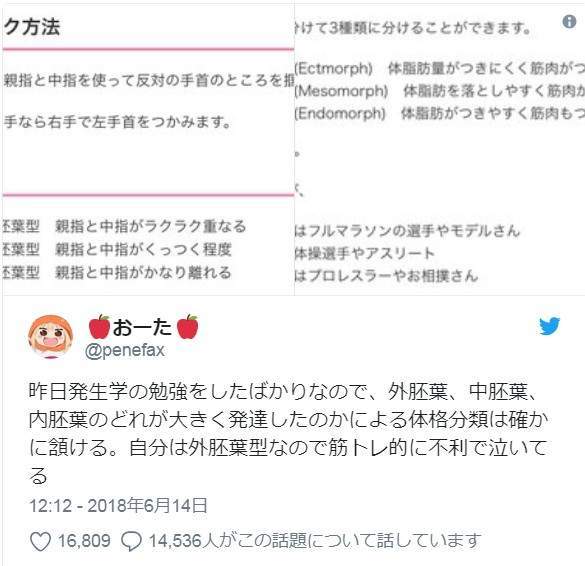Open replies via speech bubble icon
This screenshot has width=585, height=566.
tap(131, 541)
